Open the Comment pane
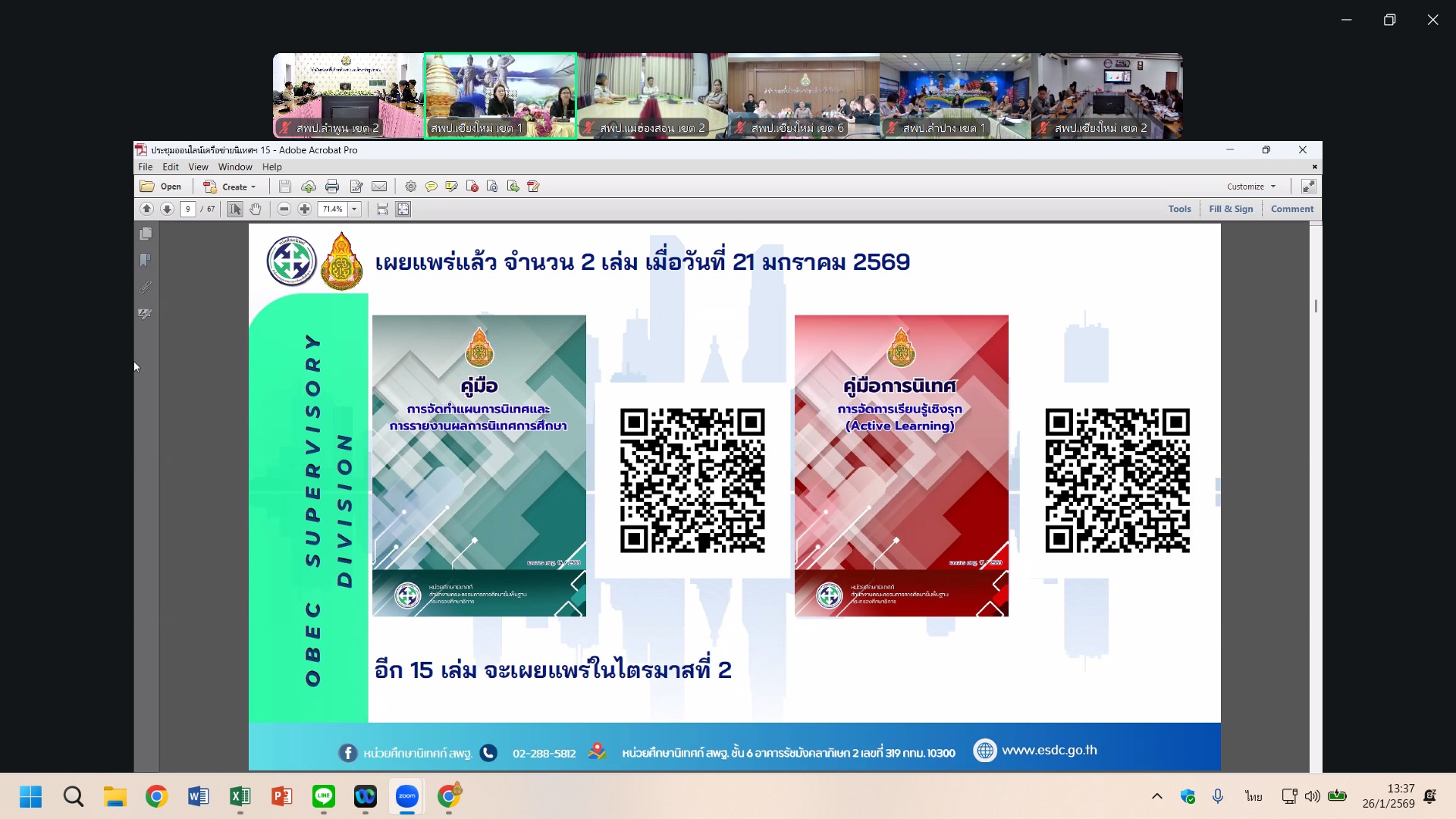 (1292, 209)
